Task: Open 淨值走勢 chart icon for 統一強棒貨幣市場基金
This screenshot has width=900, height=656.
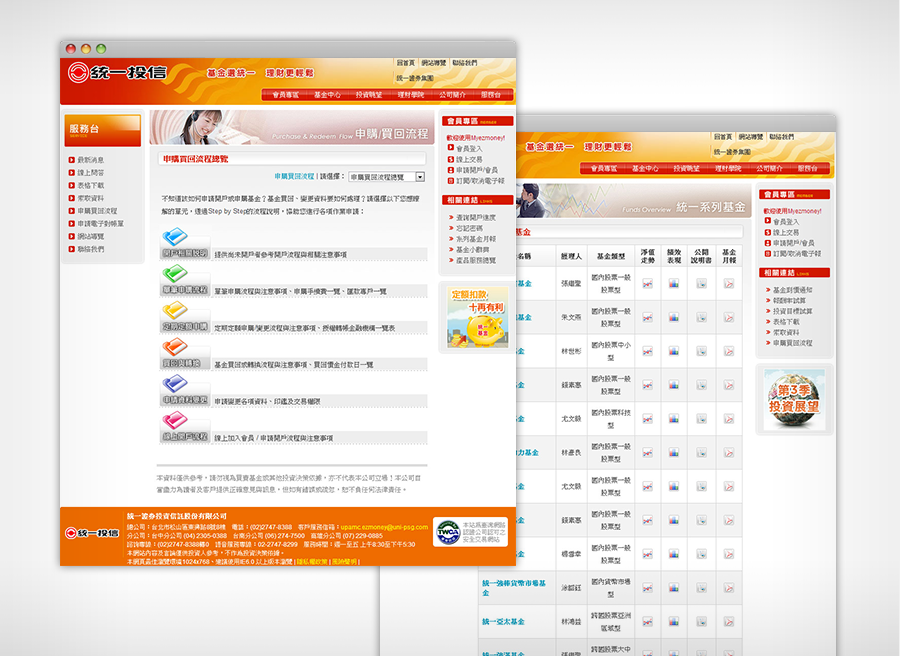Action: point(647,588)
